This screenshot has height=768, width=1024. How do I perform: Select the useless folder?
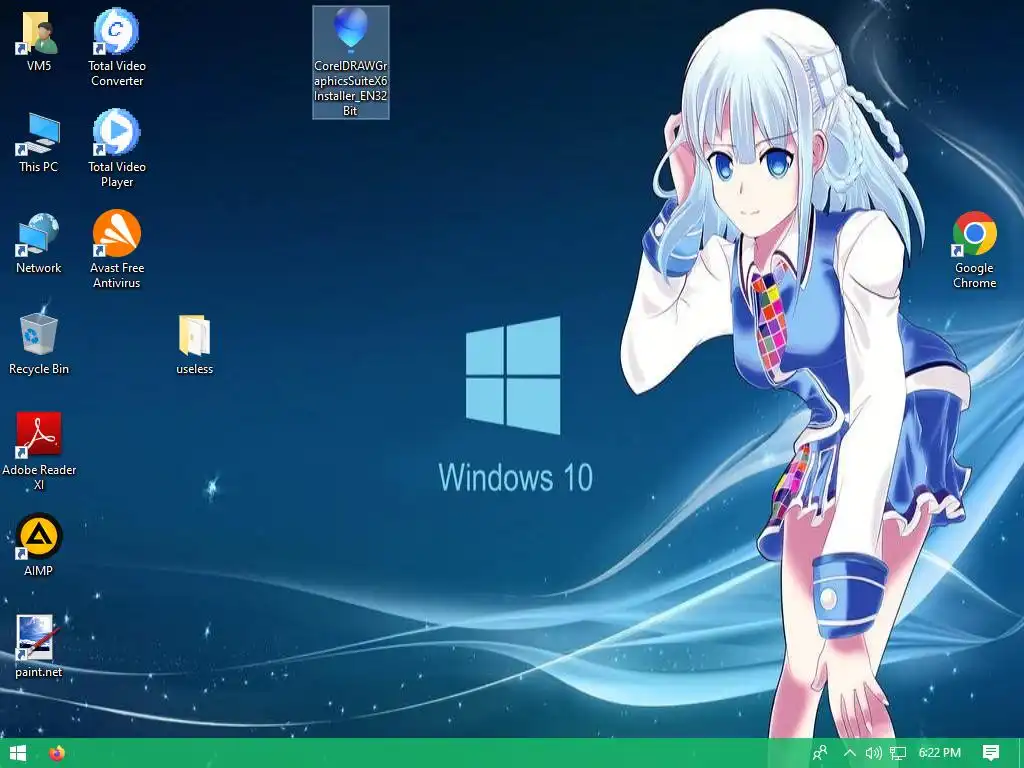195,345
